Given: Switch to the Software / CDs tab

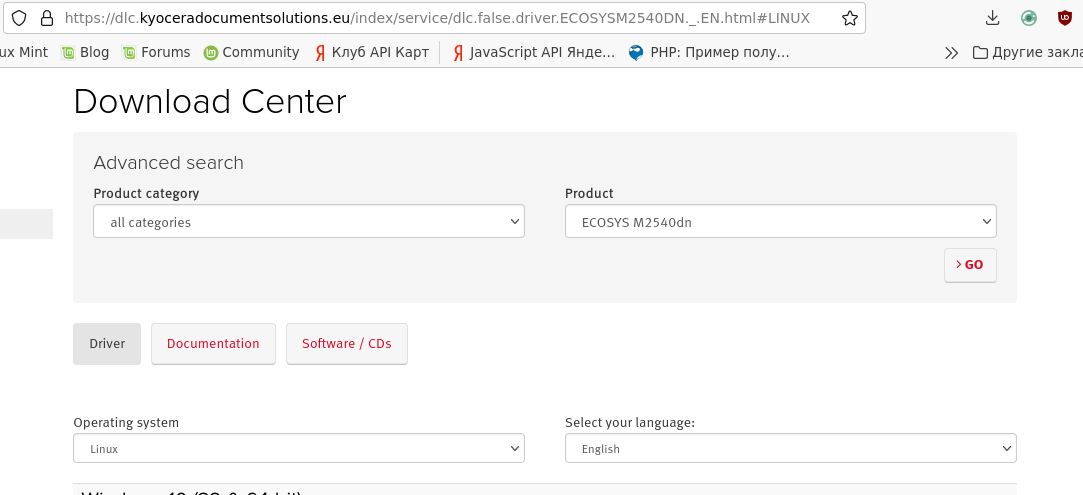Looking at the screenshot, I should 347,343.
